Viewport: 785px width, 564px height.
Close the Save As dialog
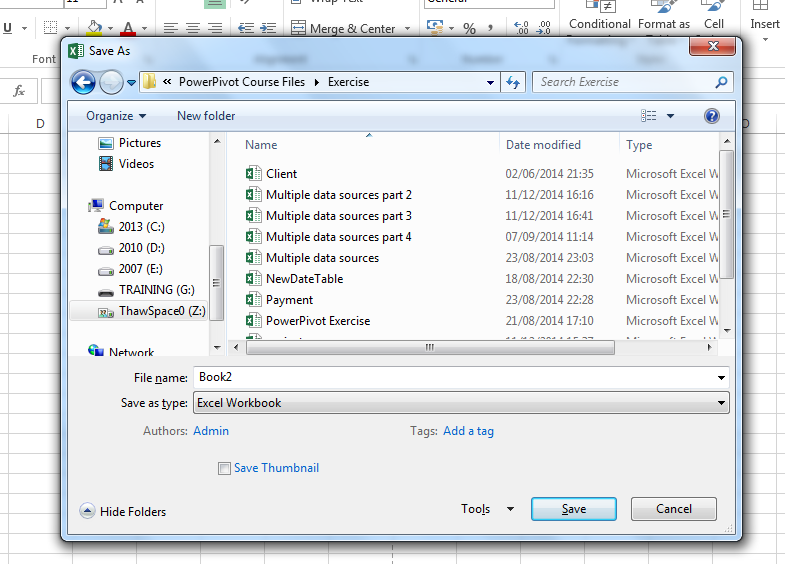[x=712, y=47]
